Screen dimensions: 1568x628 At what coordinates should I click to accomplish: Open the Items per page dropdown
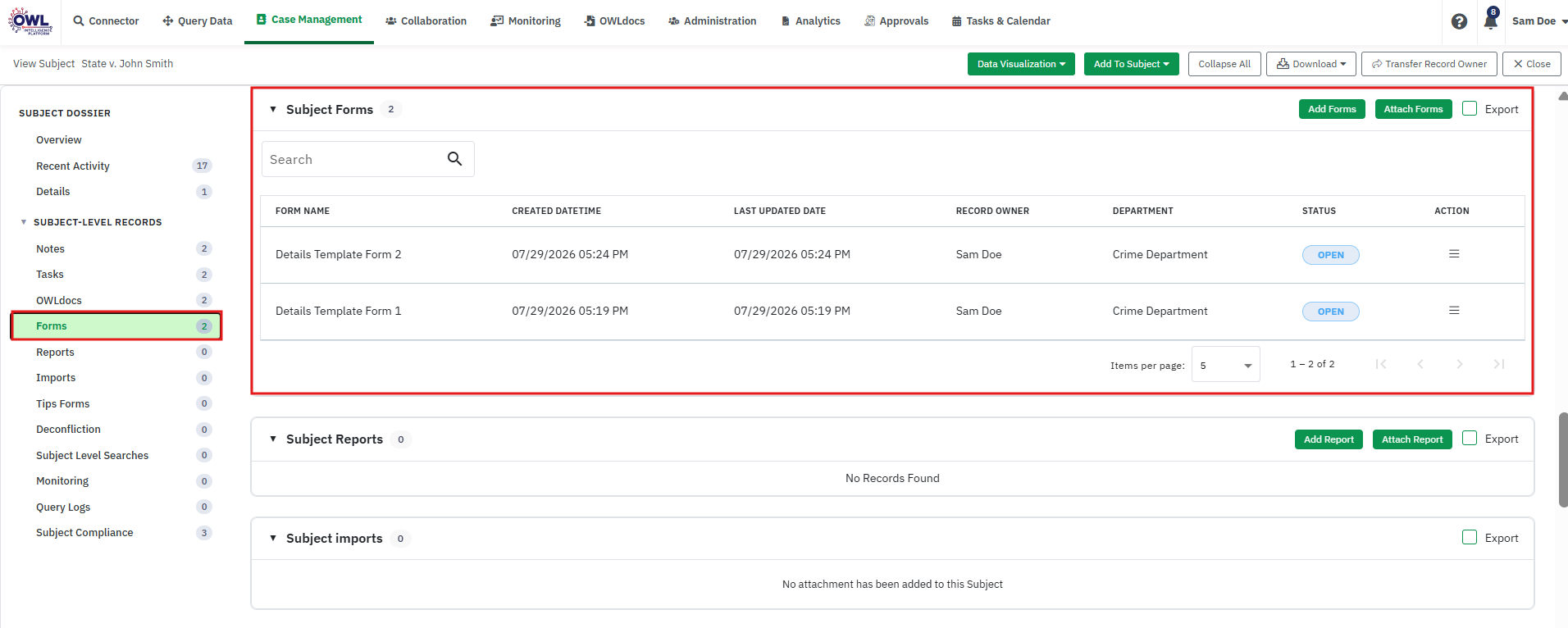pos(1225,365)
